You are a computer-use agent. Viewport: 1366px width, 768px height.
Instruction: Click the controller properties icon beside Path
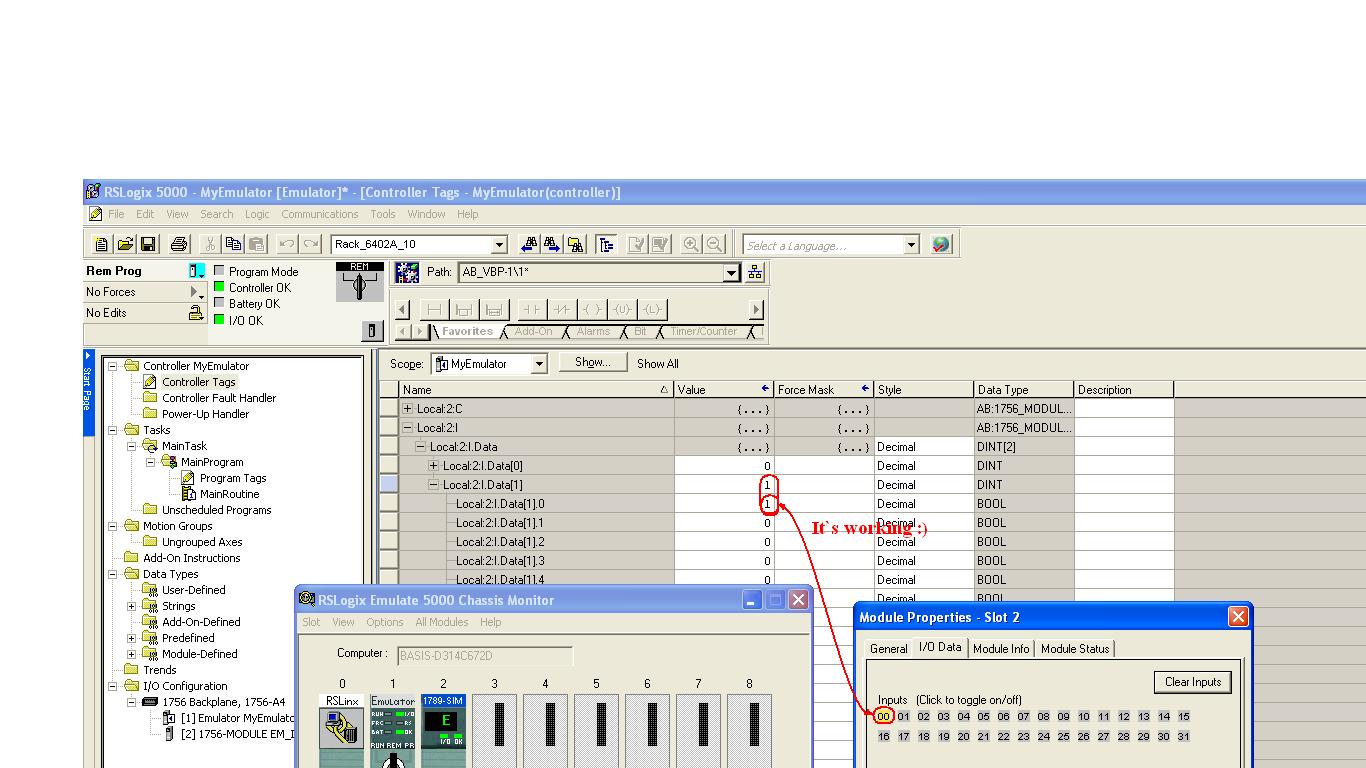point(407,272)
